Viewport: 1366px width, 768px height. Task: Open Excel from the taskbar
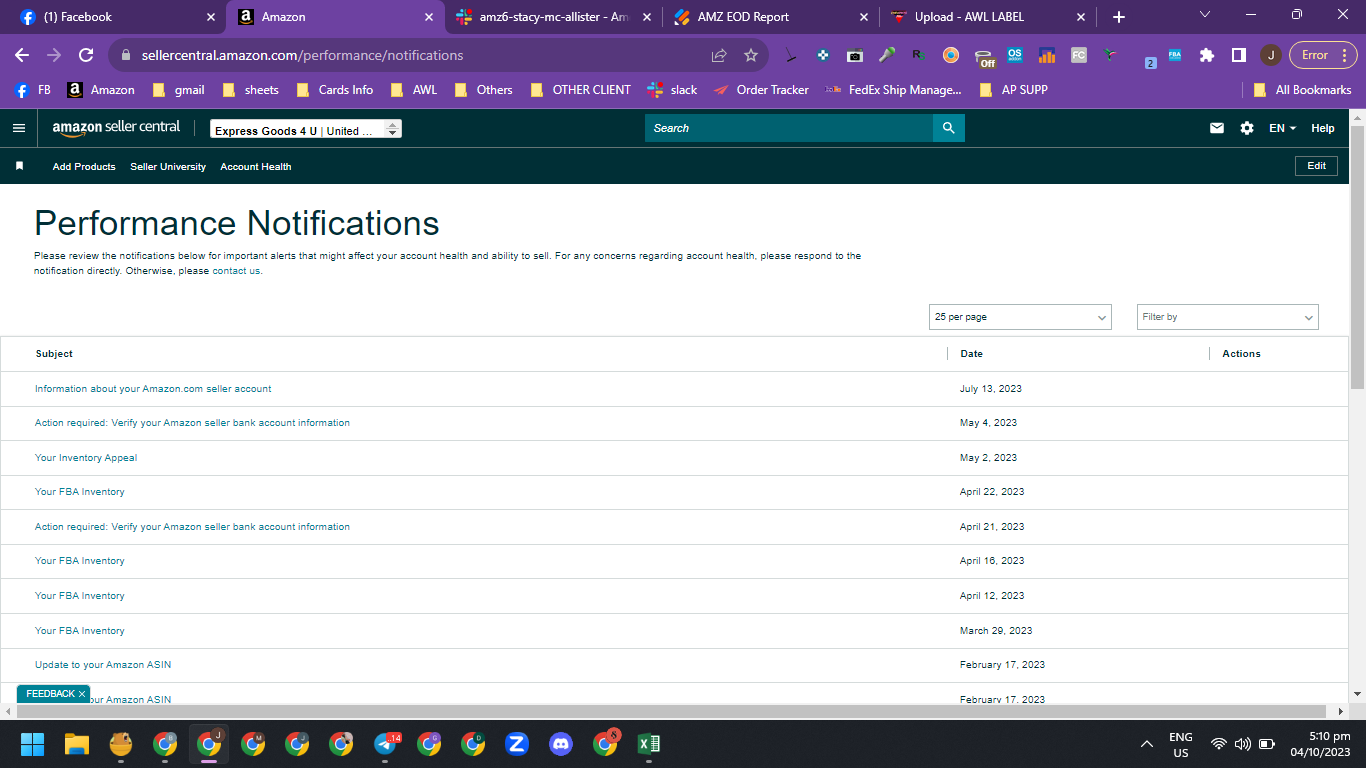pos(649,744)
